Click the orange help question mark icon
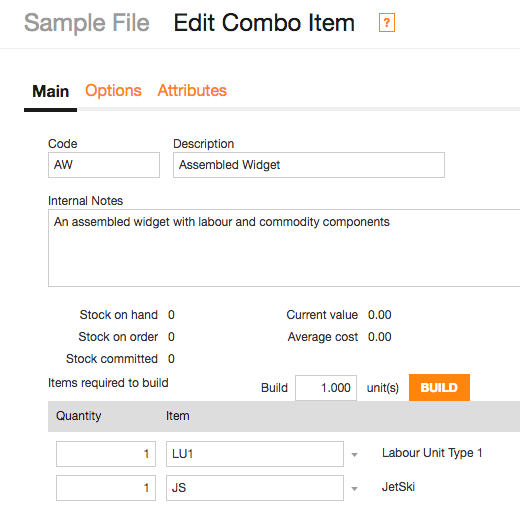Image resolution: width=520 pixels, height=520 pixels. (387, 23)
